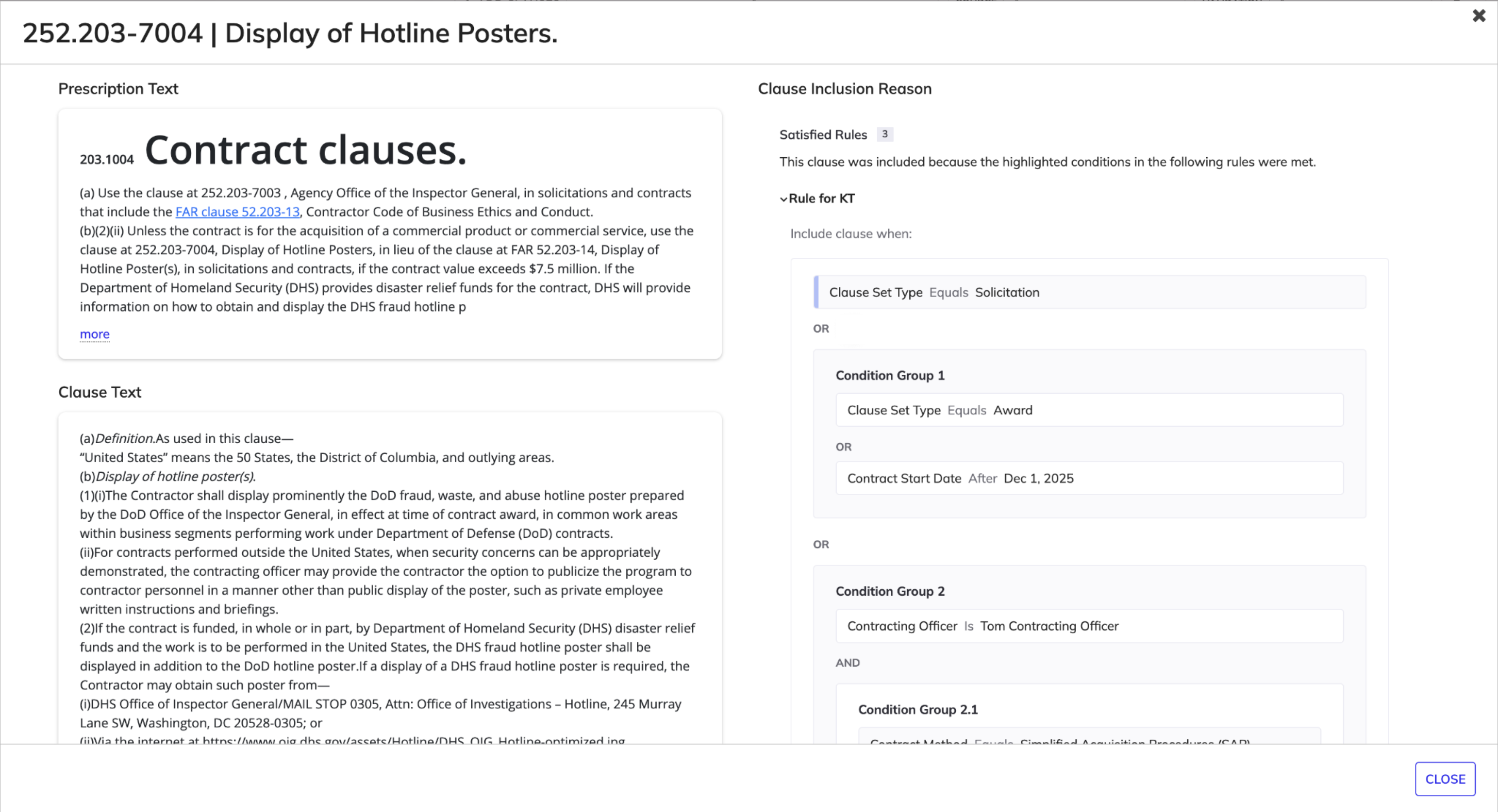This screenshot has width=1498, height=812.
Task: Expand prescription text with the more link
Action: click(95, 334)
